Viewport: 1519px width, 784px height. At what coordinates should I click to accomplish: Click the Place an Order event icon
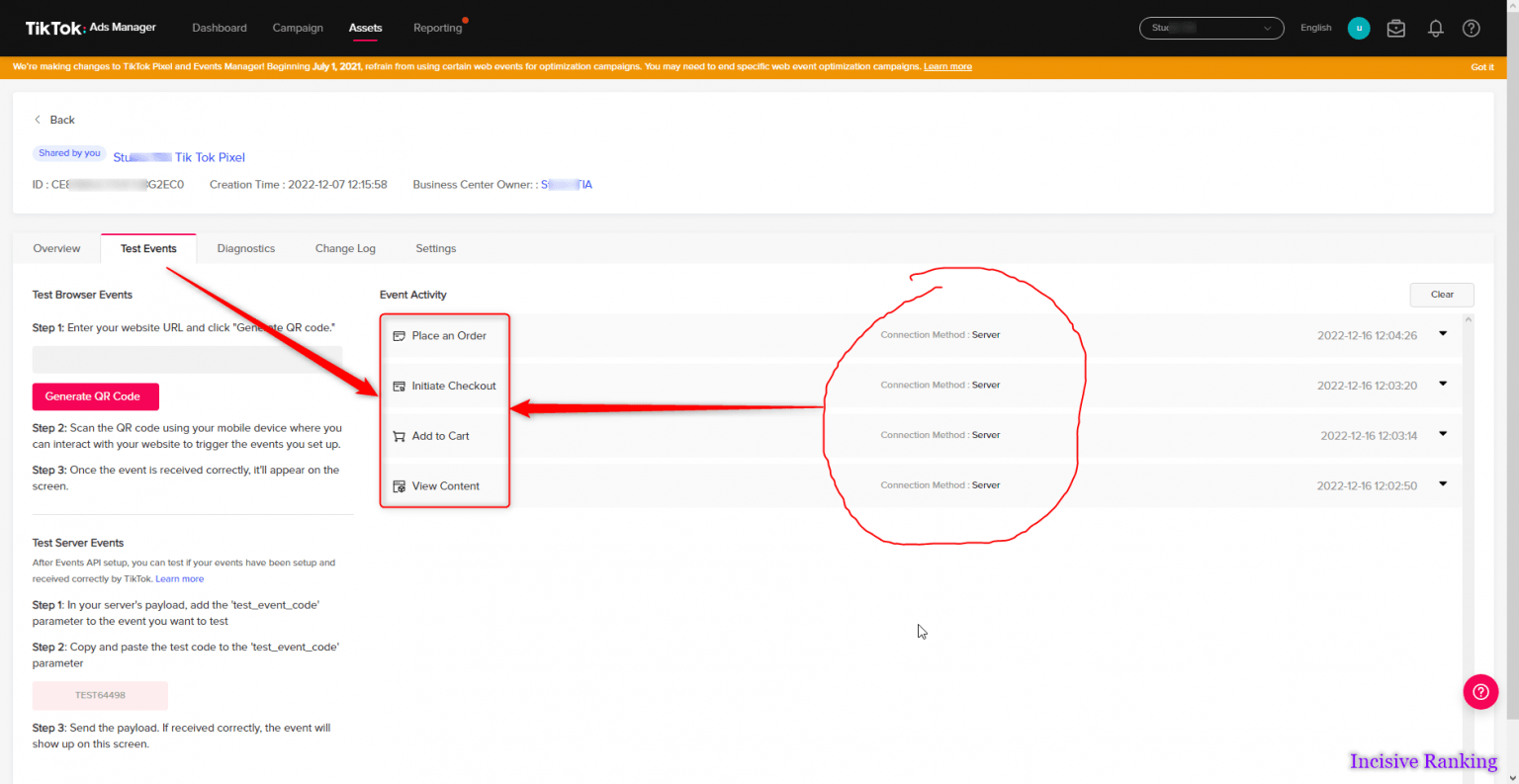point(400,336)
